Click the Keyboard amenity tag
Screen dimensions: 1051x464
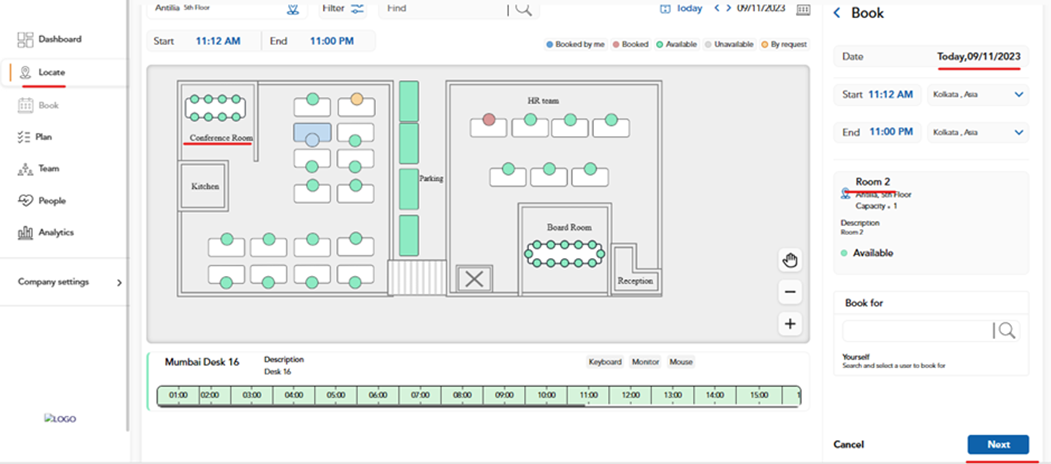(605, 362)
